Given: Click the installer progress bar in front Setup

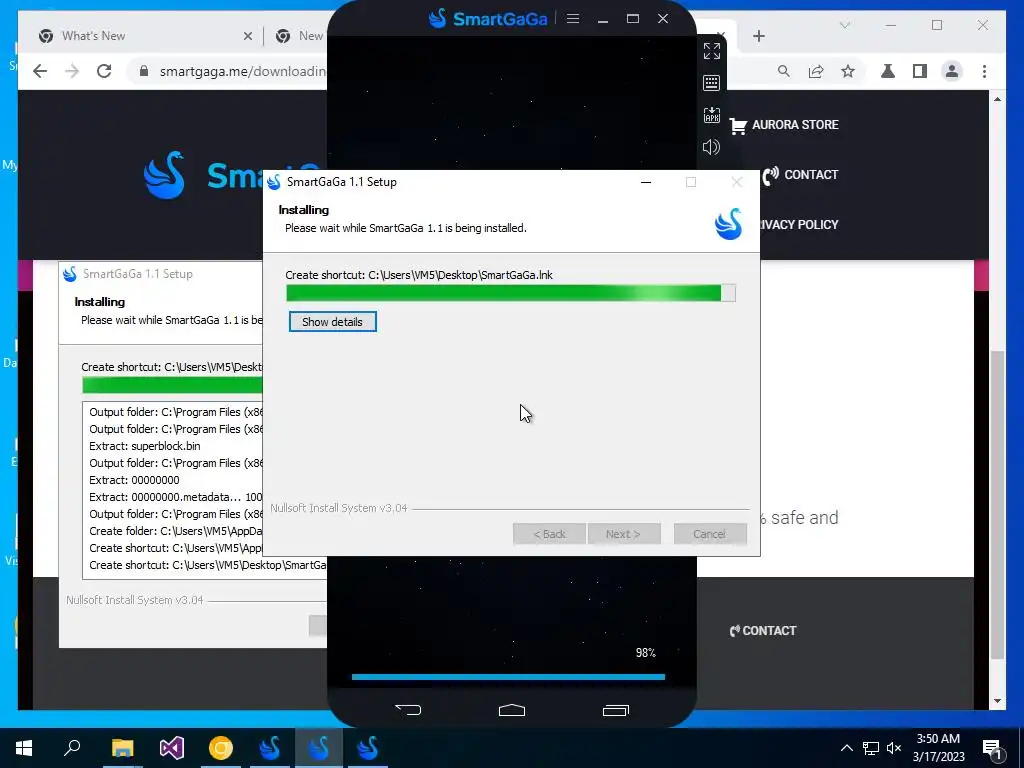Looking at the screenshot, I should (511, 293).
